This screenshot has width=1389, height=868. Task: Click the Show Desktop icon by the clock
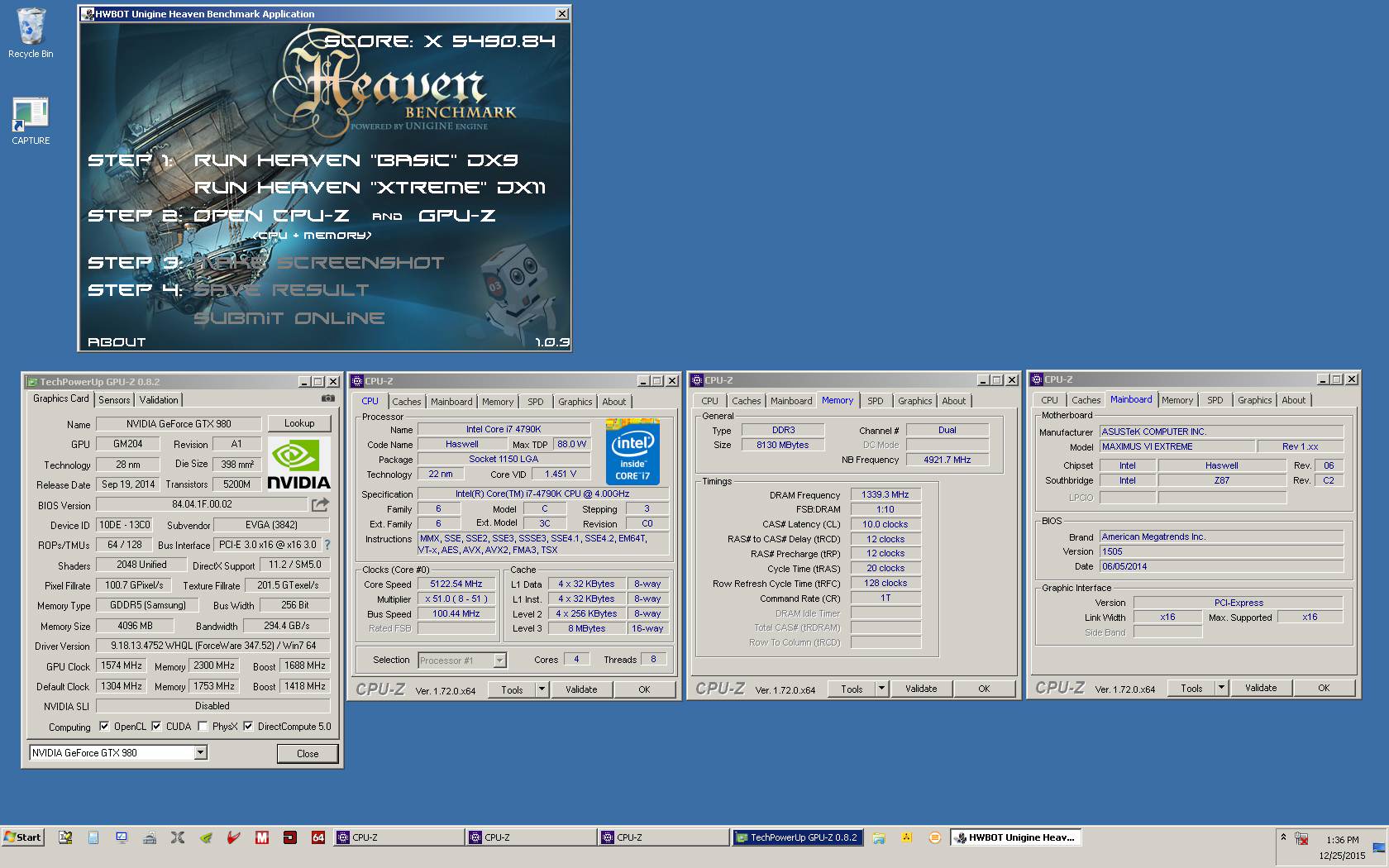pyautogui.click(x=1378, y=847)
